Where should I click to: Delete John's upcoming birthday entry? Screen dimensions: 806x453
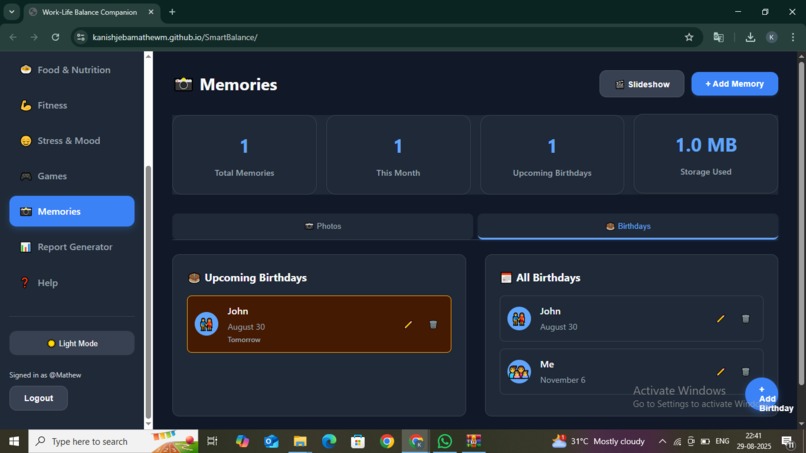click(x=433, y=324)
